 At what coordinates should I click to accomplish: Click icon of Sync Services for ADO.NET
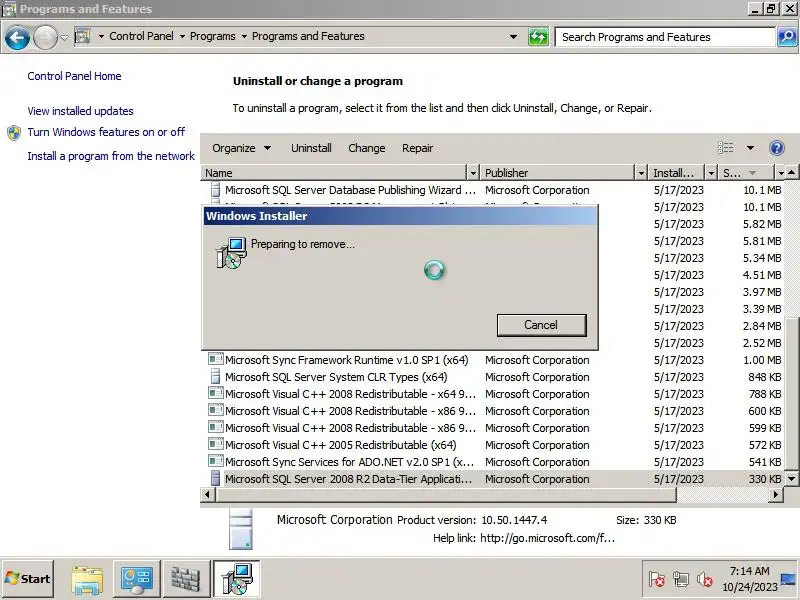(216, 461)
